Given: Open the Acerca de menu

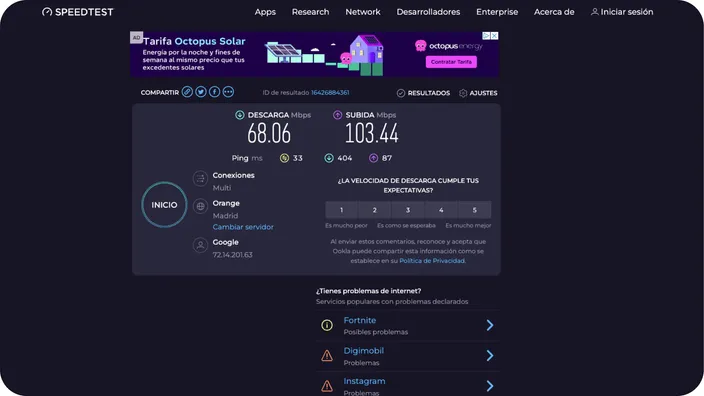Looking at the screenshot, I should [554, 12].
